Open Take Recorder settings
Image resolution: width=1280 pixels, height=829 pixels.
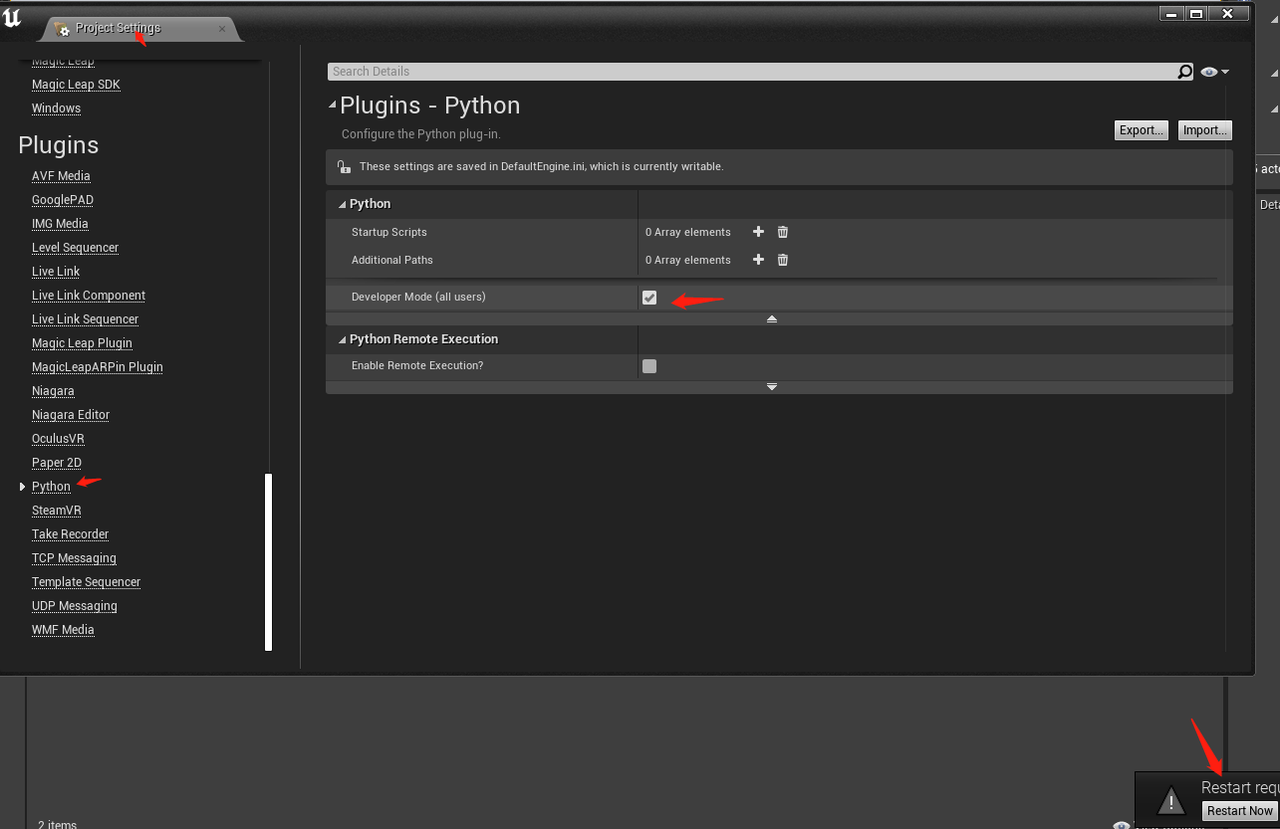click(x=70, y=535)
